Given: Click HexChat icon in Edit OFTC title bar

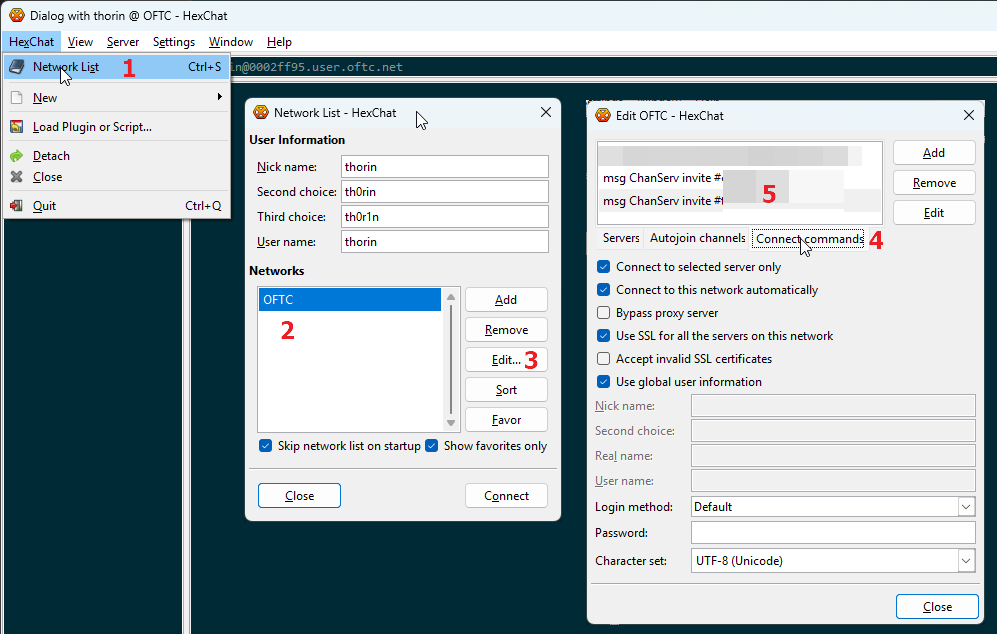Looking at the screenshot, I should pos(603,115).
